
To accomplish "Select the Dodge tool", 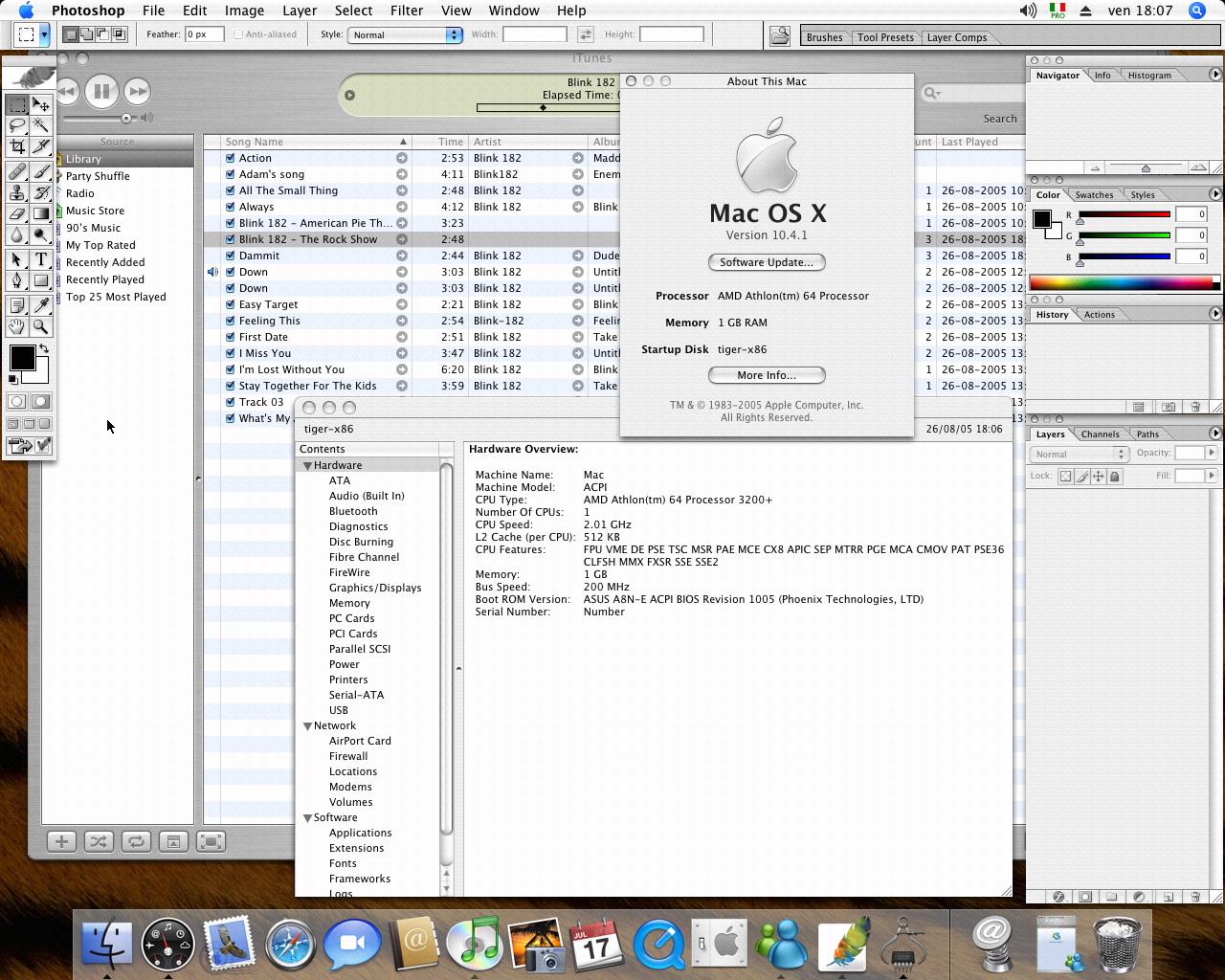I will pos(41,234).
